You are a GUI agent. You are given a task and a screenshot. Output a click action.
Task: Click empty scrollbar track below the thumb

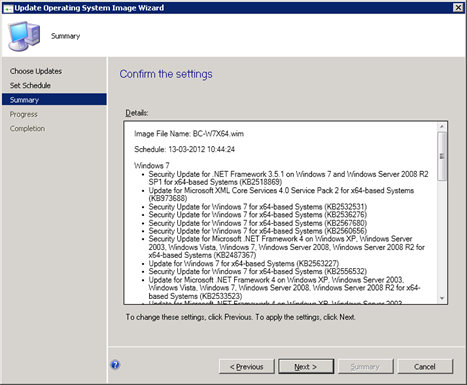click(x=442, y=237)
